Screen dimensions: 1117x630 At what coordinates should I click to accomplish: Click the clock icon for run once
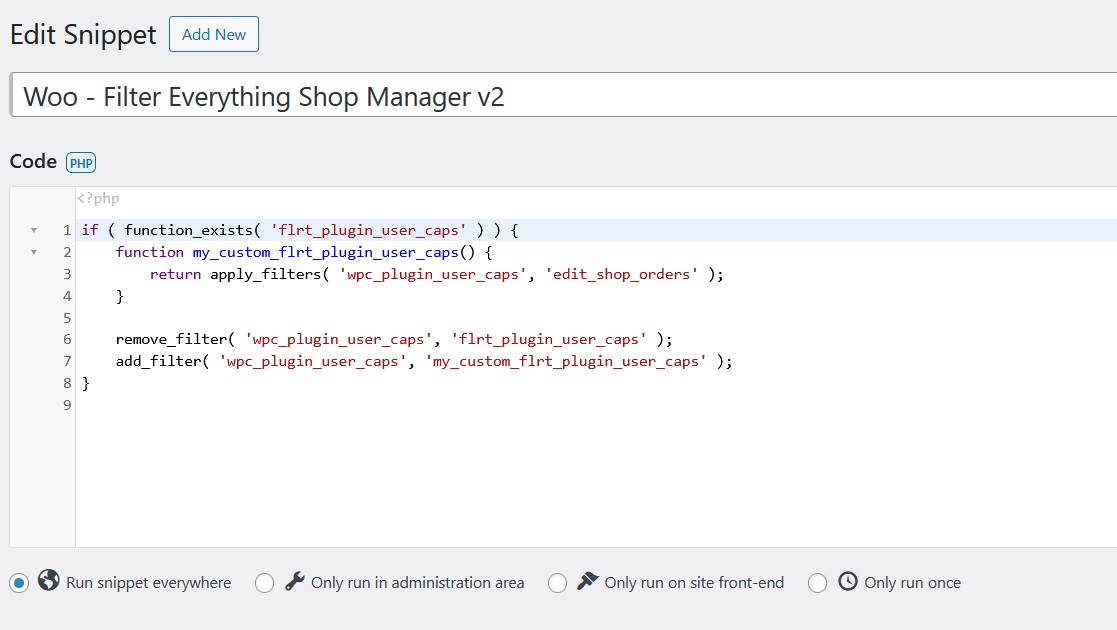(x=848, y=581)
